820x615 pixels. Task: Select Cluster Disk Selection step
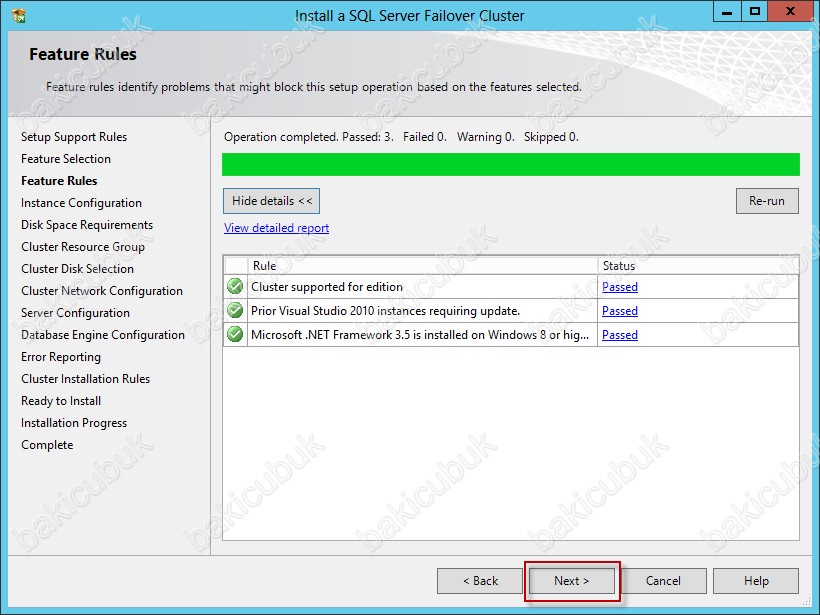(x=77, y=269)
